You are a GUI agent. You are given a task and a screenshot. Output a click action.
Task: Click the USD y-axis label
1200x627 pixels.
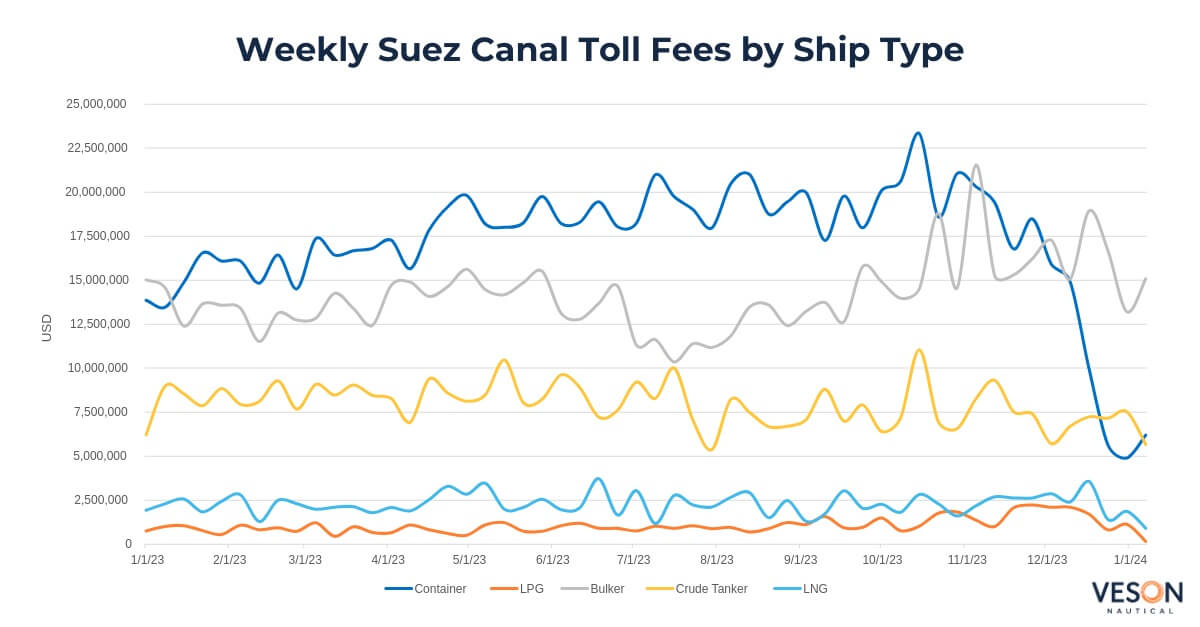point(47,328)
